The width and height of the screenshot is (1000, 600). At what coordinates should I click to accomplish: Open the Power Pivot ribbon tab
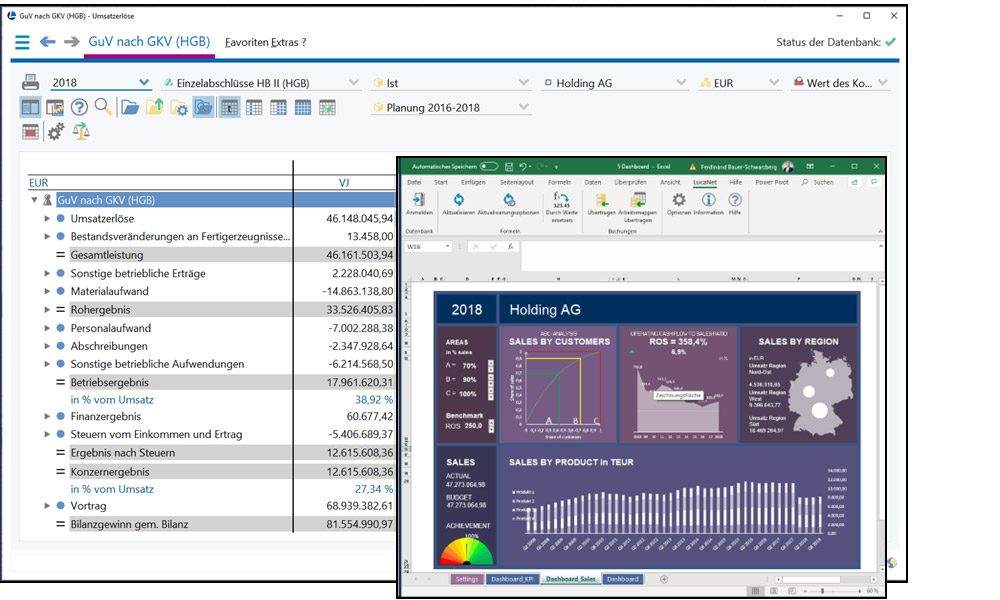point(772,182)
